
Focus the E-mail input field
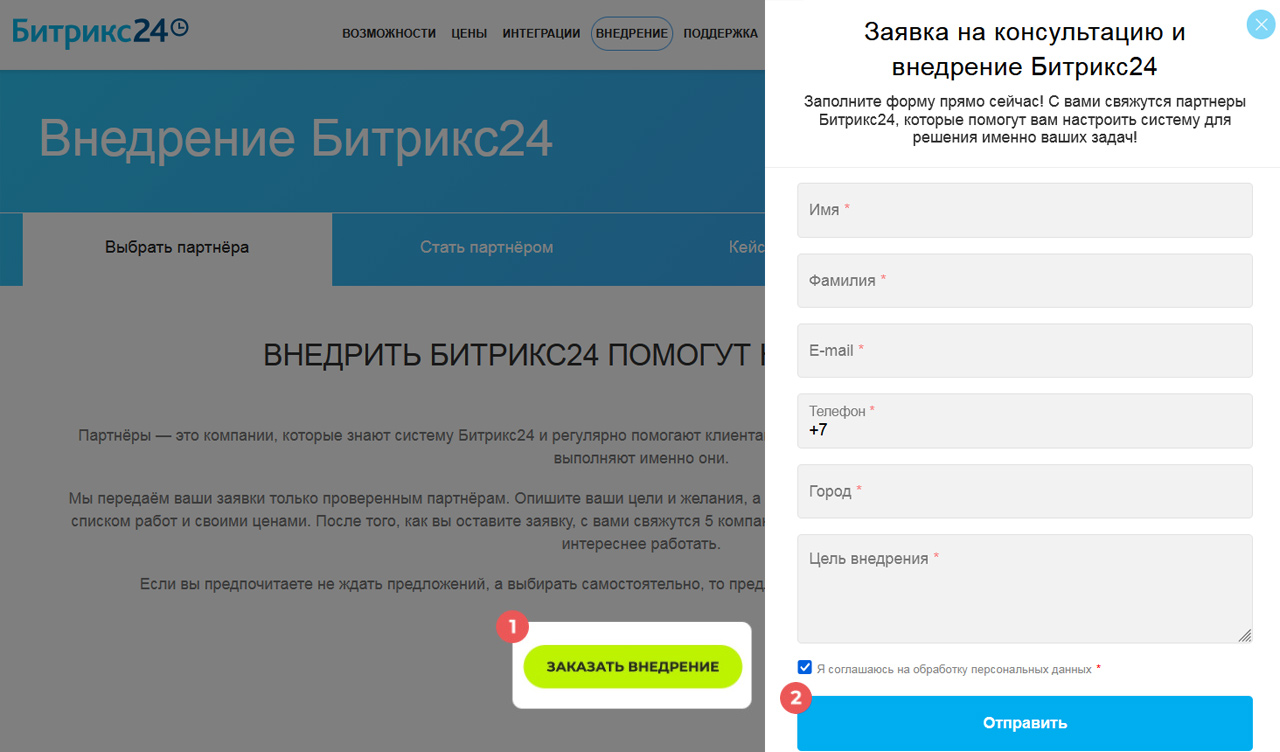1025,350
